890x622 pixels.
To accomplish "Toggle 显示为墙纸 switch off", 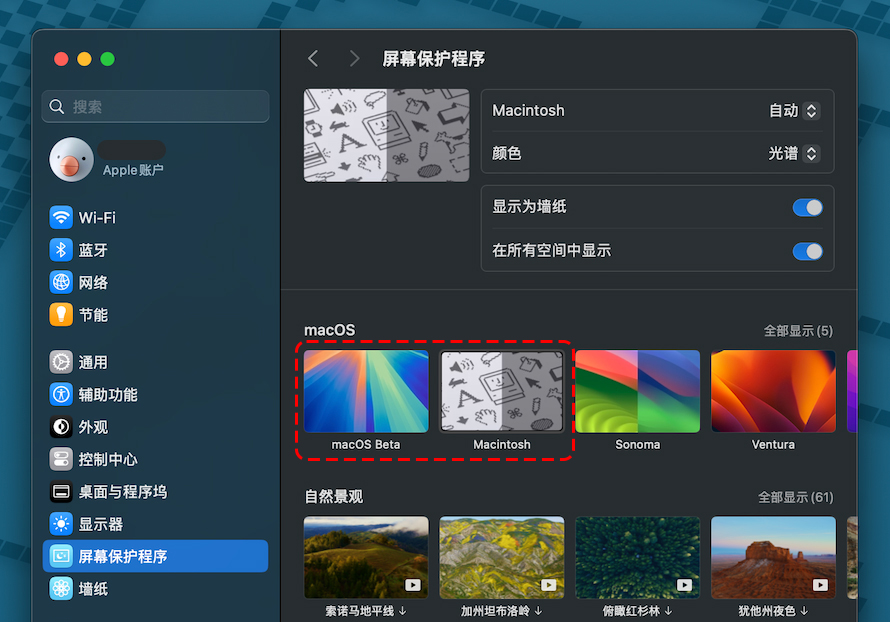I will [808, 207].
